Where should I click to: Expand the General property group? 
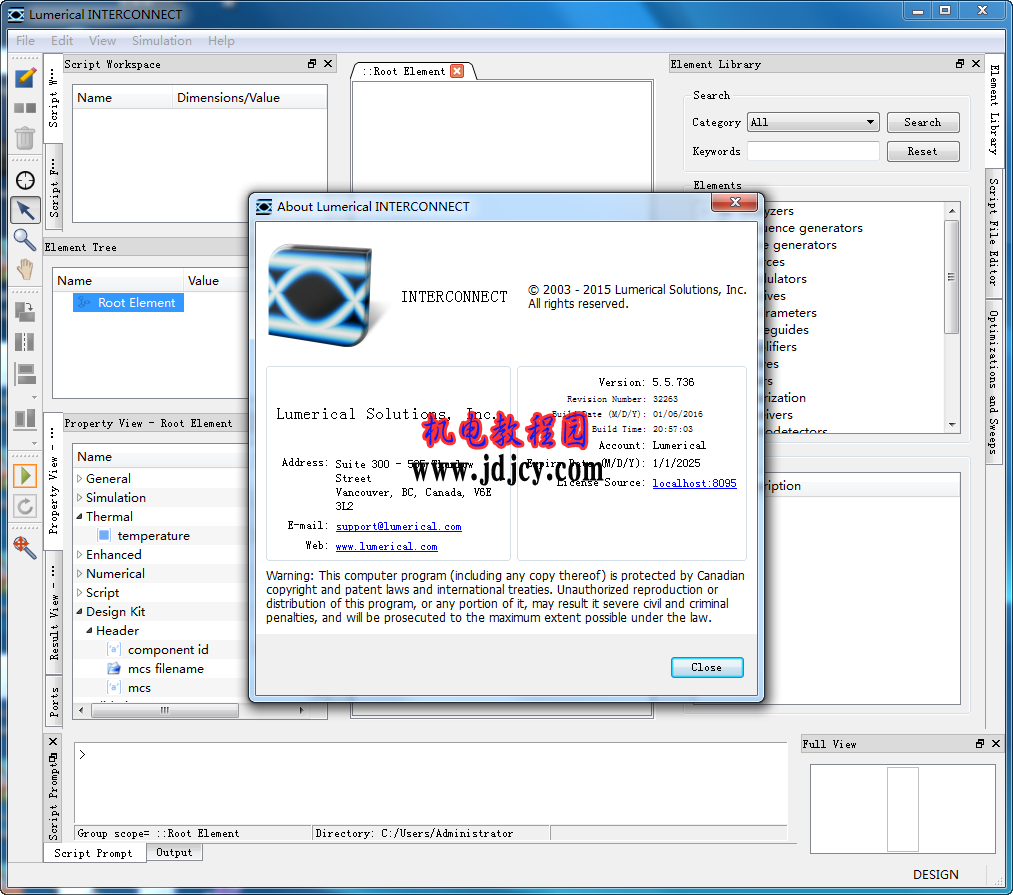(79, 479)
